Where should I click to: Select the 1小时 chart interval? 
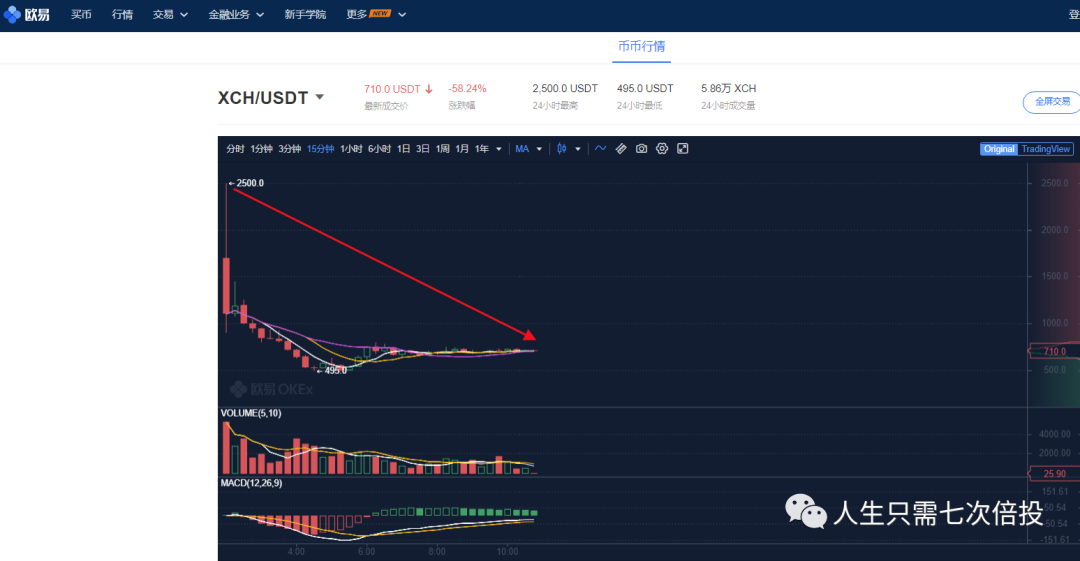[351, 149]
